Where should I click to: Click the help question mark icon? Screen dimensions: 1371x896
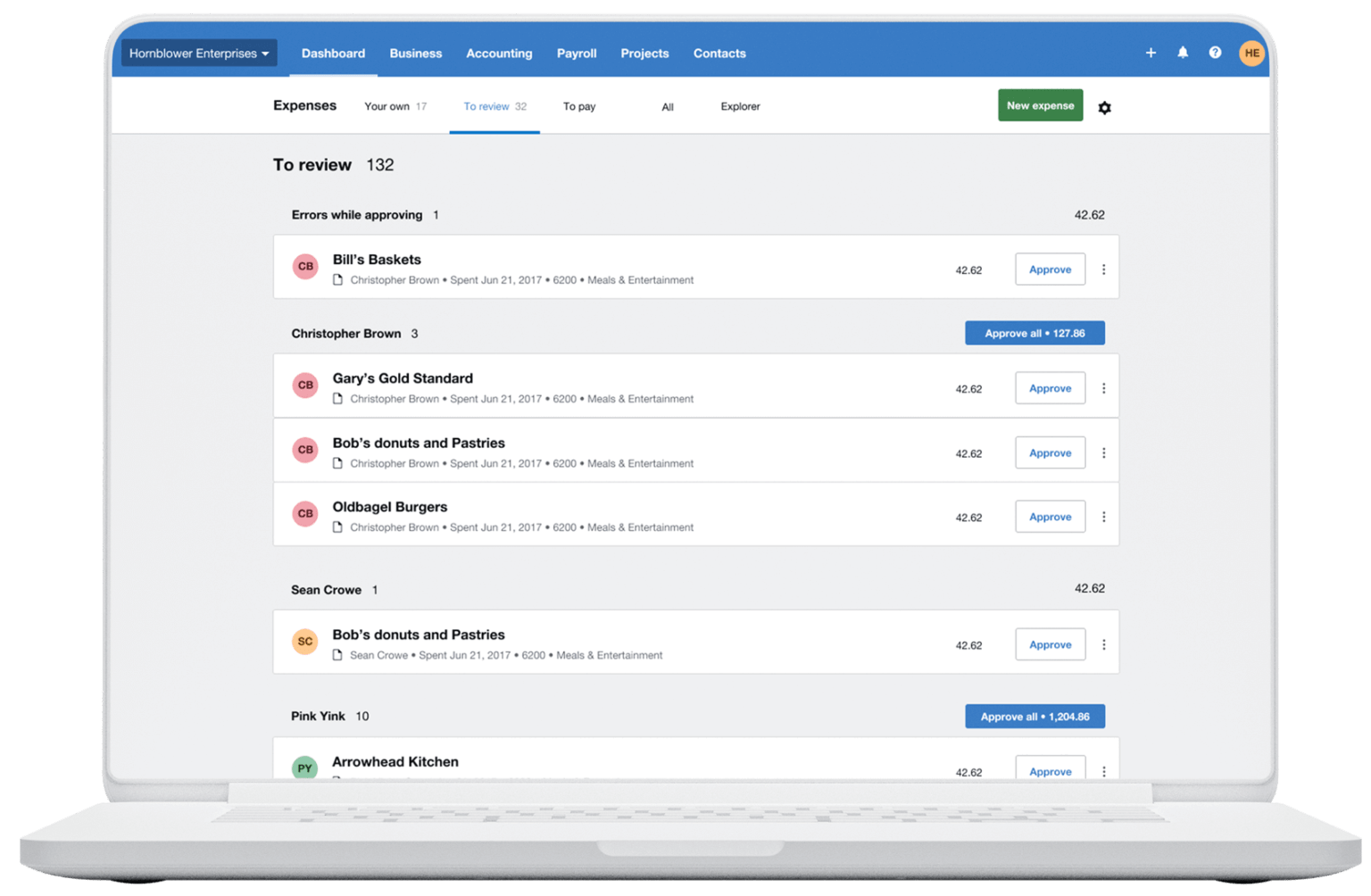pyautogui.click(x=1215, y=53)
